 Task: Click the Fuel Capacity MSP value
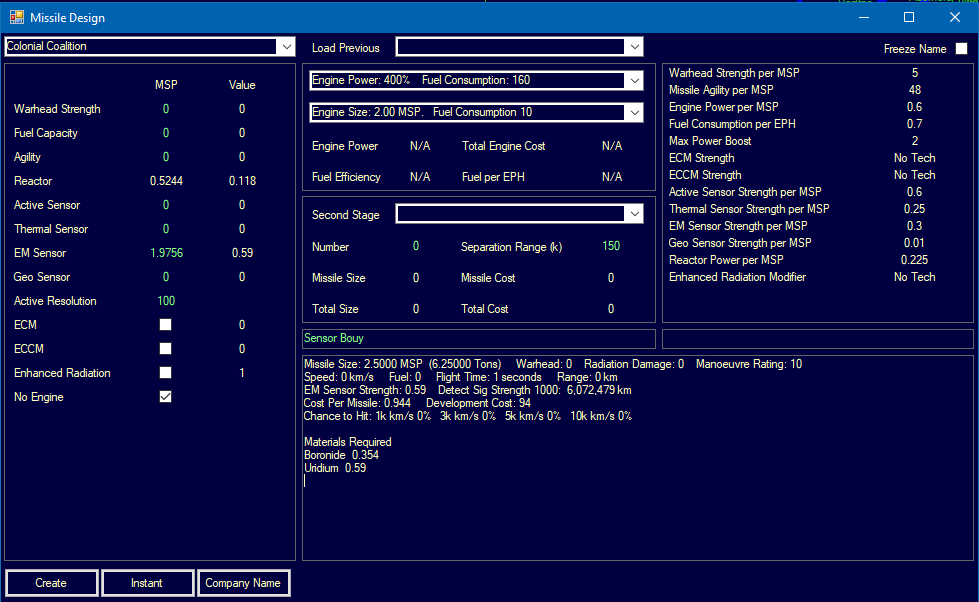166,133
